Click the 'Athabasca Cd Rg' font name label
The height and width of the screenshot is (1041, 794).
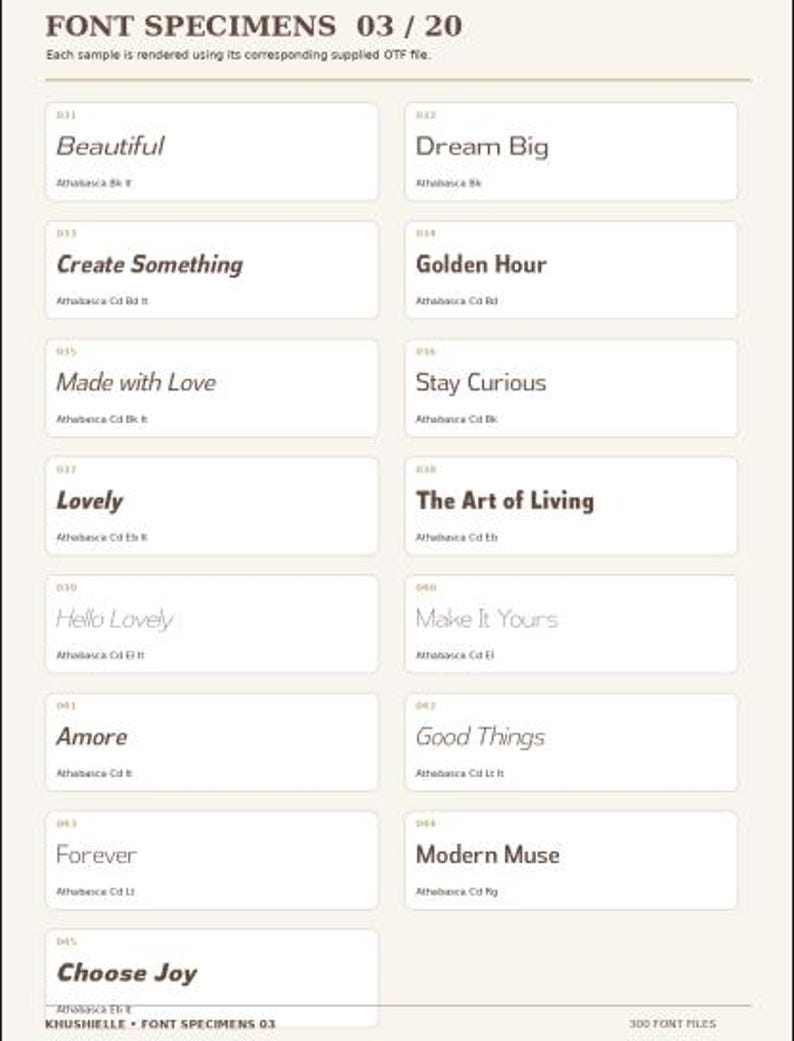point(457,892)
